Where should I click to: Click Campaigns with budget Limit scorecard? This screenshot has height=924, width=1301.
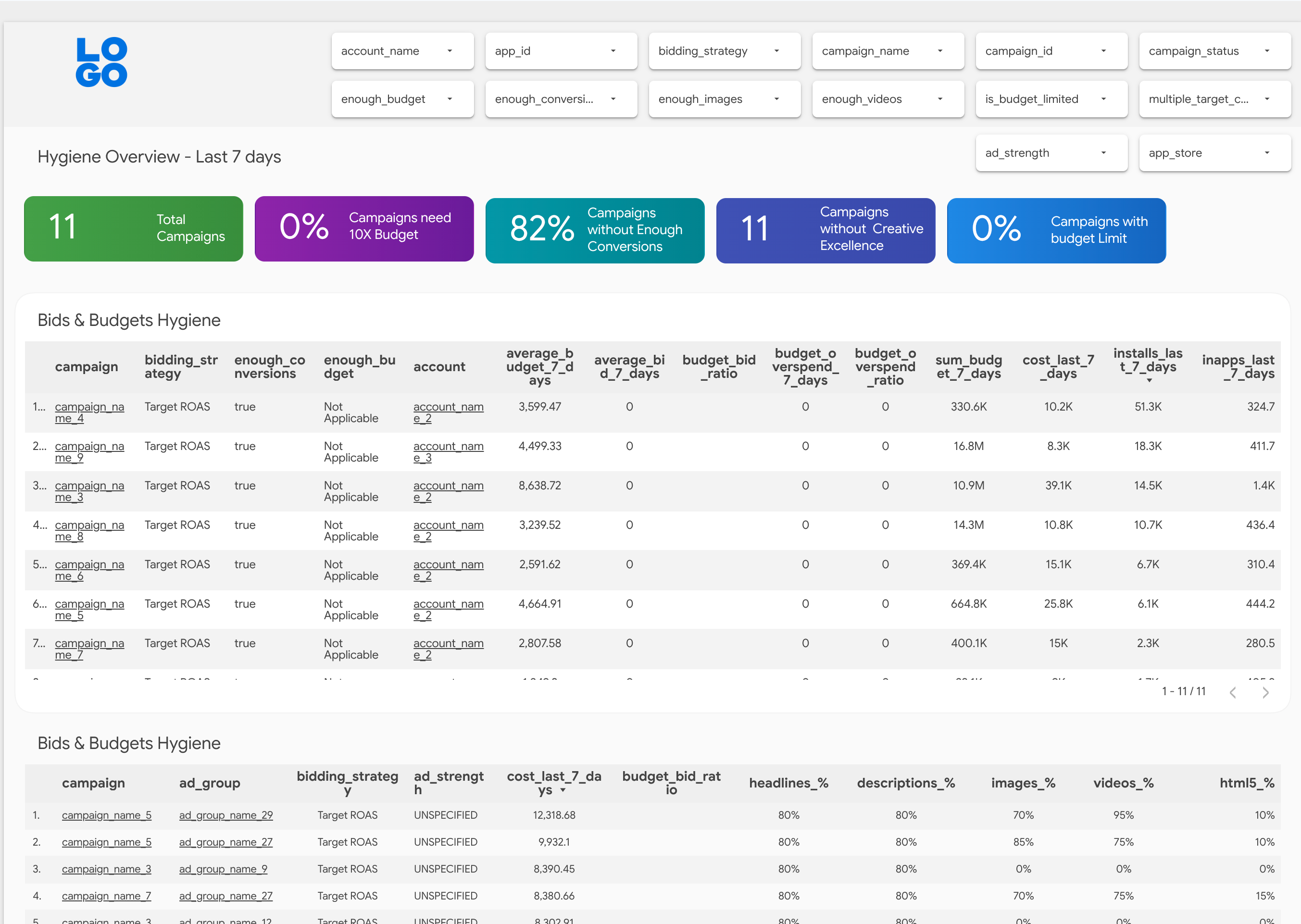click(x=1056, y=230)
